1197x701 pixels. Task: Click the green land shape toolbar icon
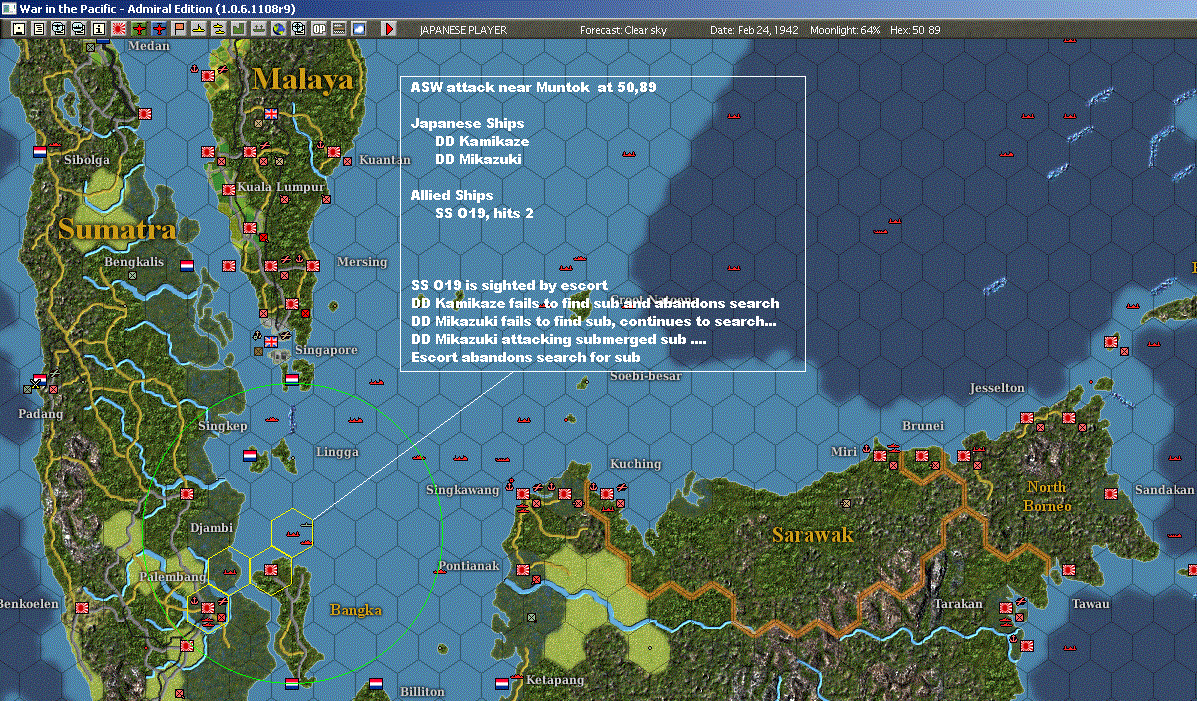238,29
